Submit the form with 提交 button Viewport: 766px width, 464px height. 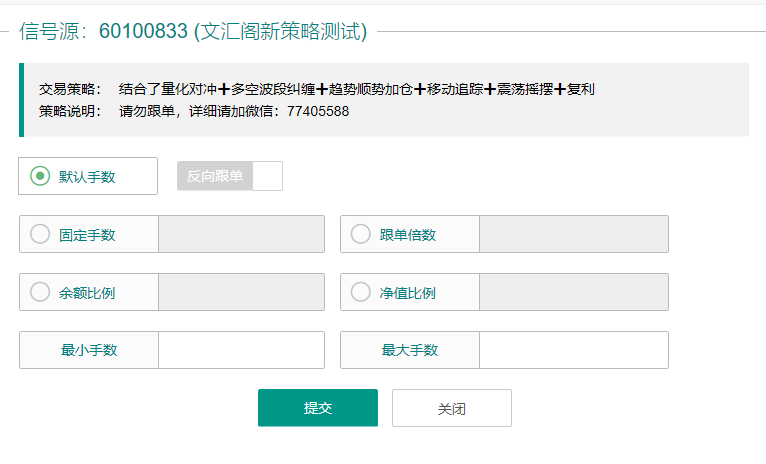click(x=318, y=408)
